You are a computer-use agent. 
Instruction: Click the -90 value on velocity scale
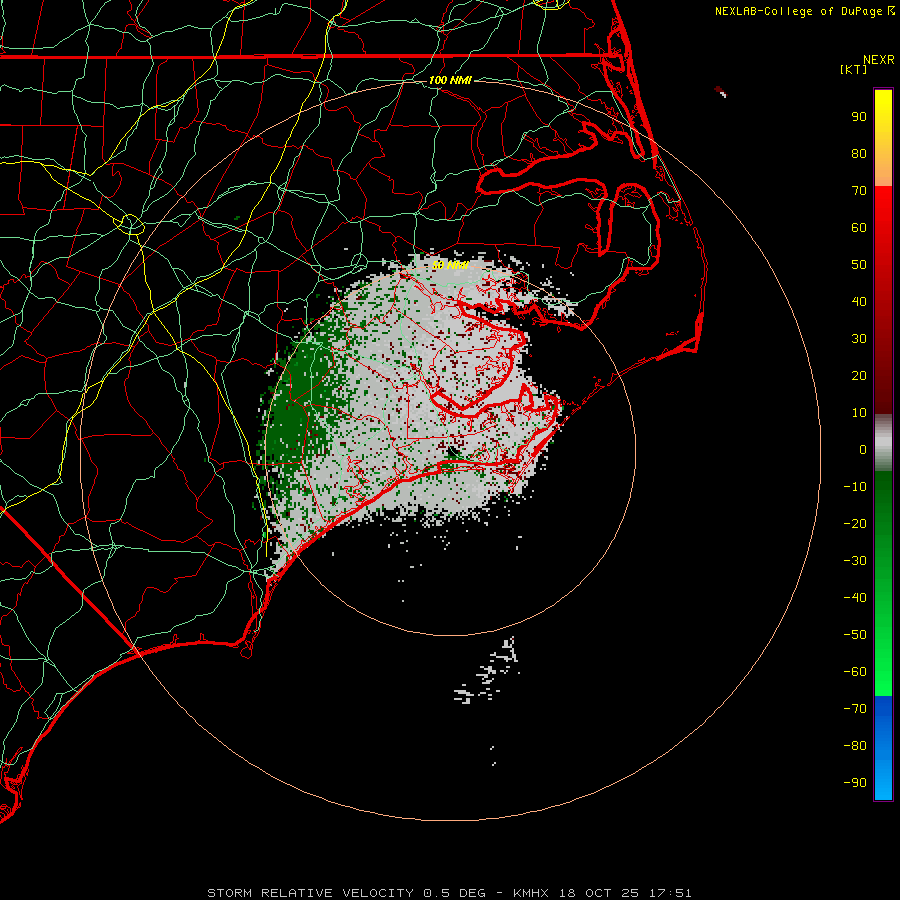click(855, 783)
